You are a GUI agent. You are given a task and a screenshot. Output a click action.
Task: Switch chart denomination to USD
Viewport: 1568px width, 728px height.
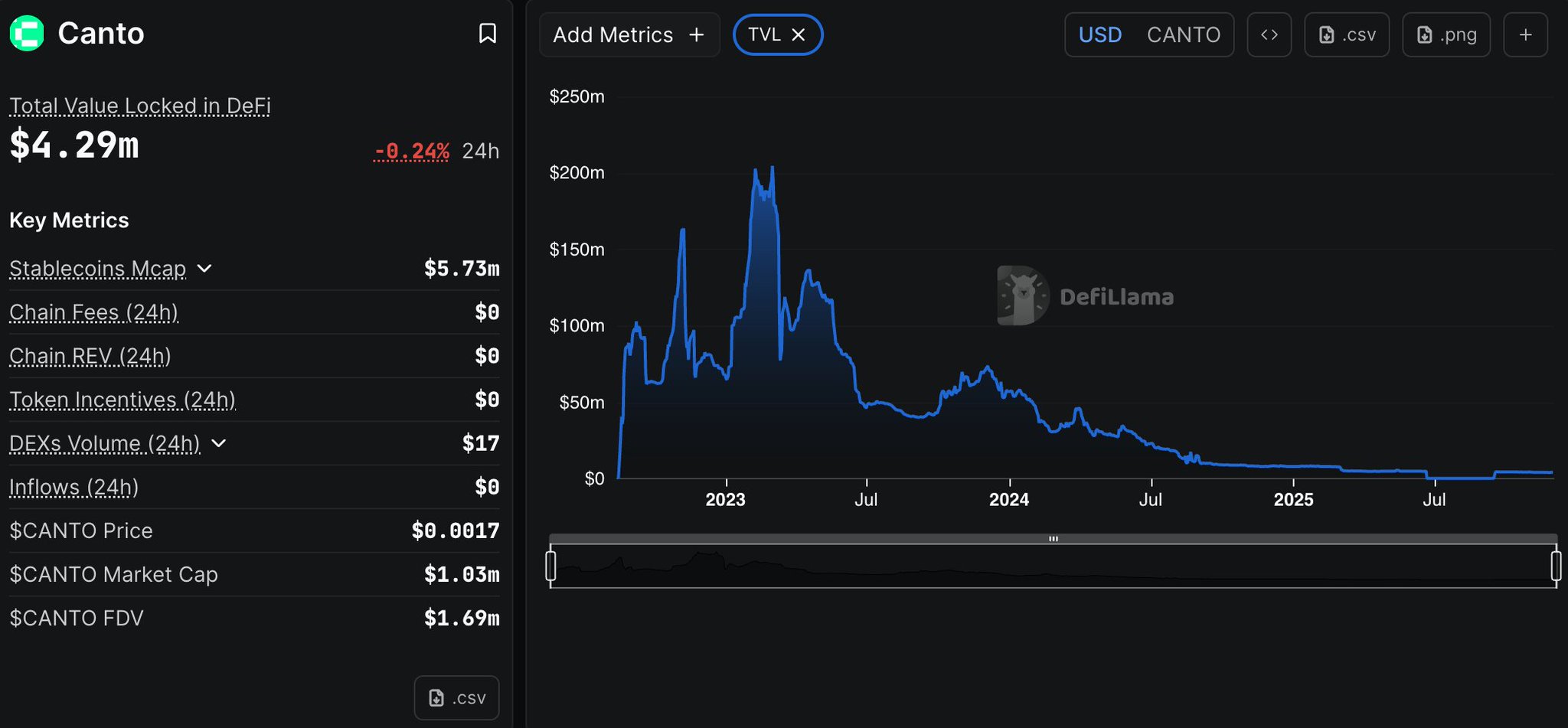(x=1099, y=35)
